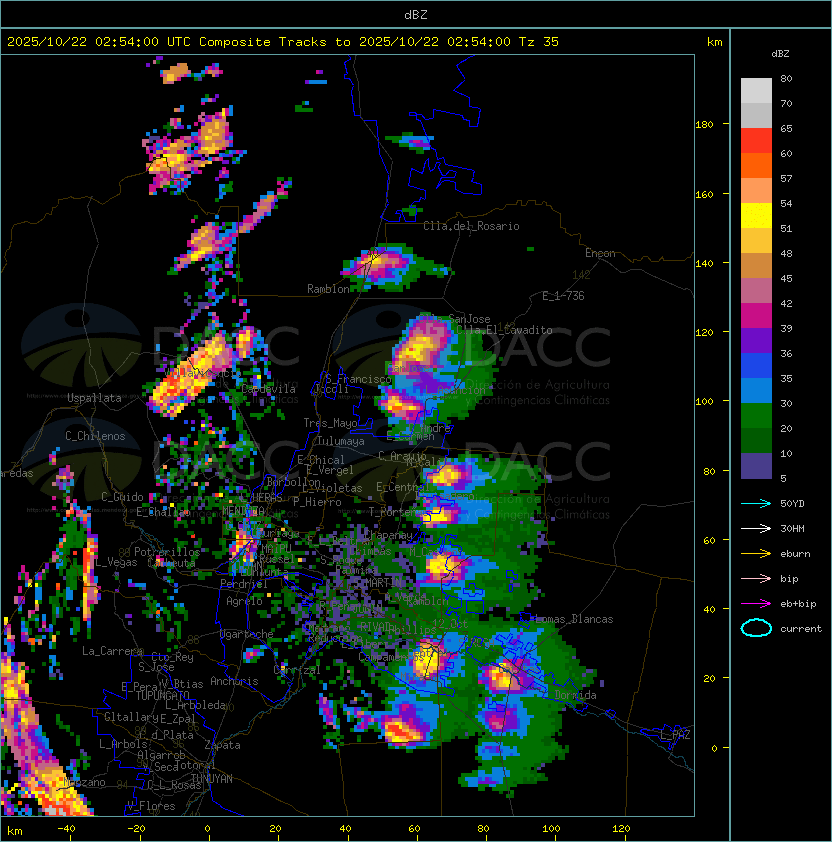
Task: Click the Tres_Mayo place label
Action: 330,423
